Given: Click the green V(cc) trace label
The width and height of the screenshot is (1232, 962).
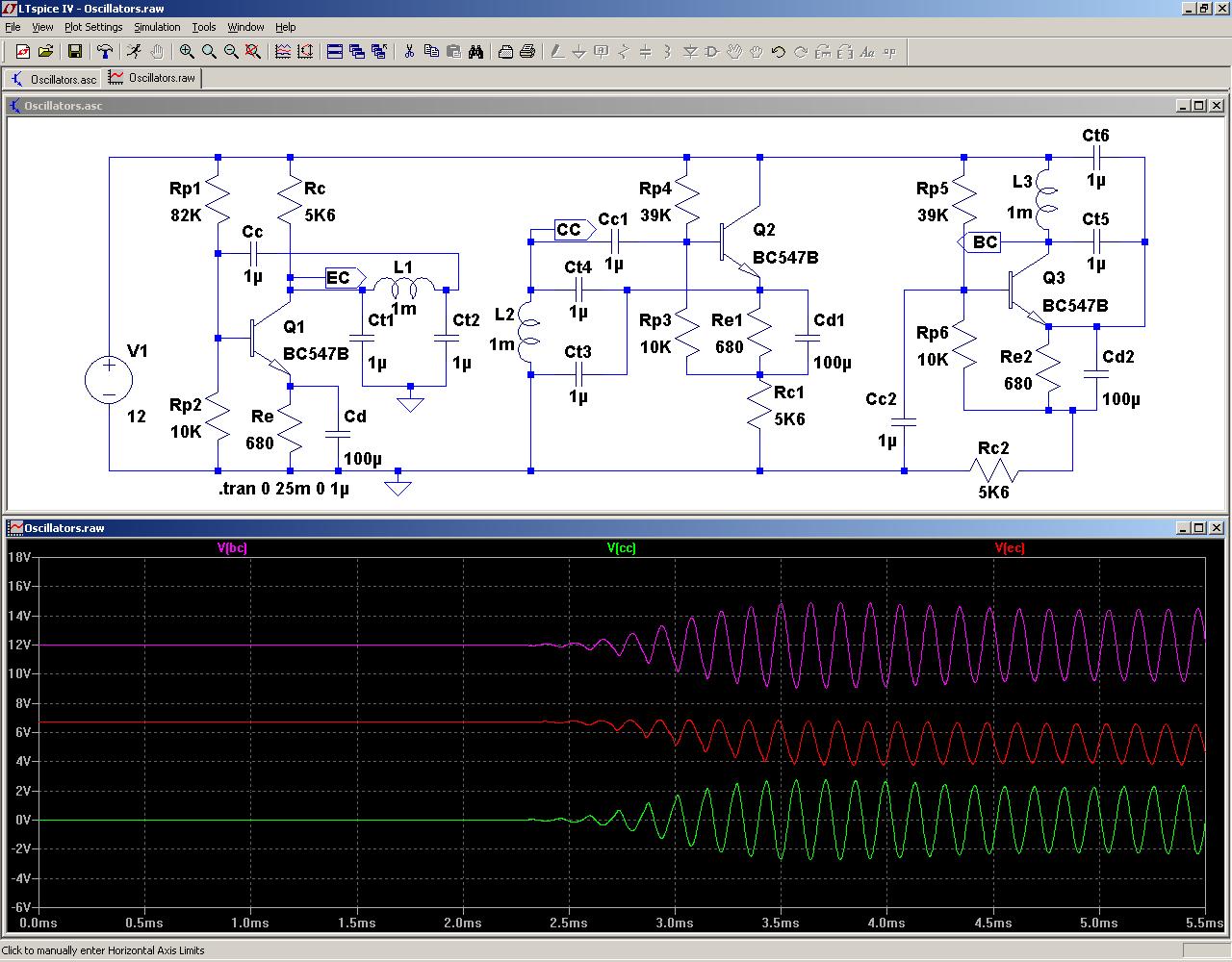Looking at the screenshot, I should (621, 548).
